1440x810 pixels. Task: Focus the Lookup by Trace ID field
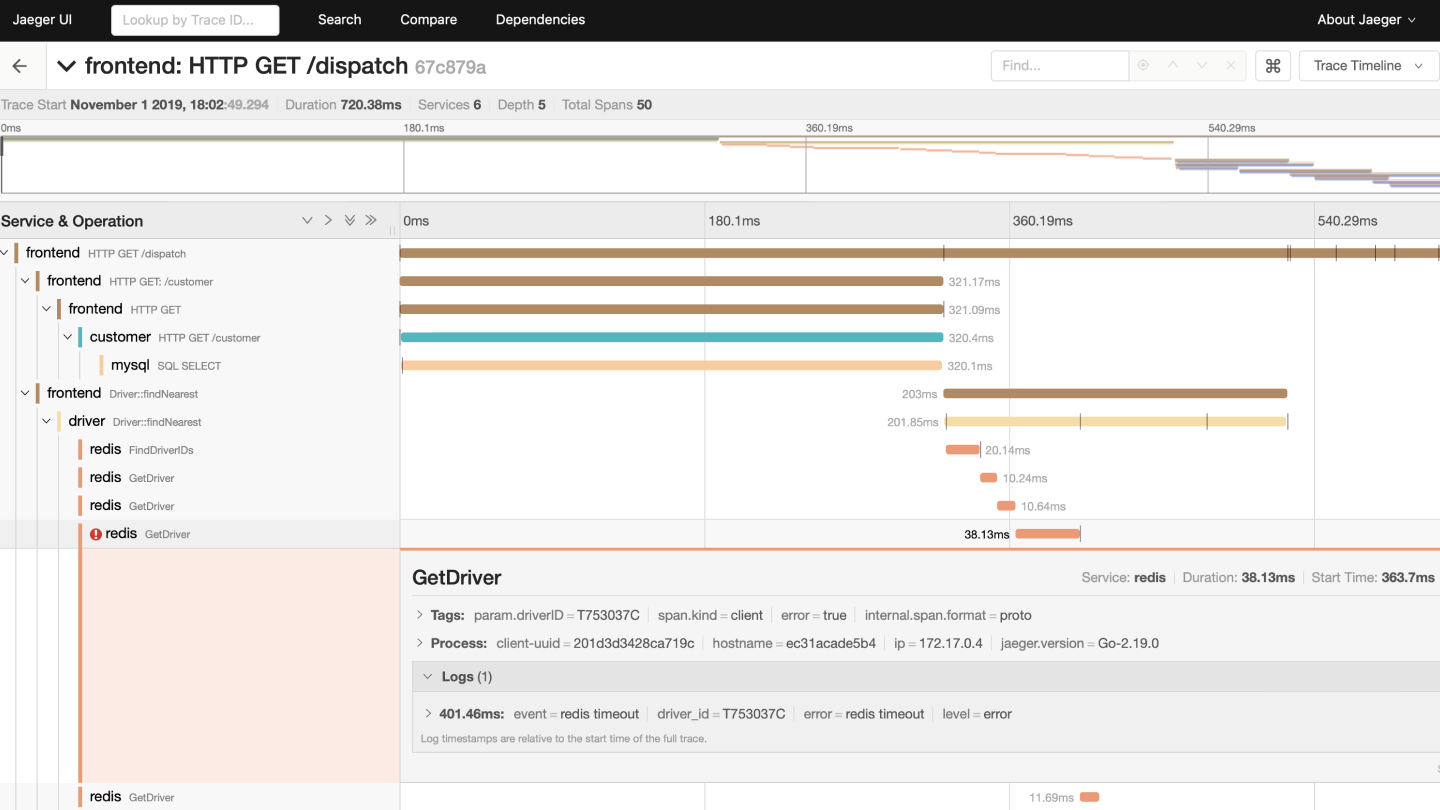pos(195,20)
